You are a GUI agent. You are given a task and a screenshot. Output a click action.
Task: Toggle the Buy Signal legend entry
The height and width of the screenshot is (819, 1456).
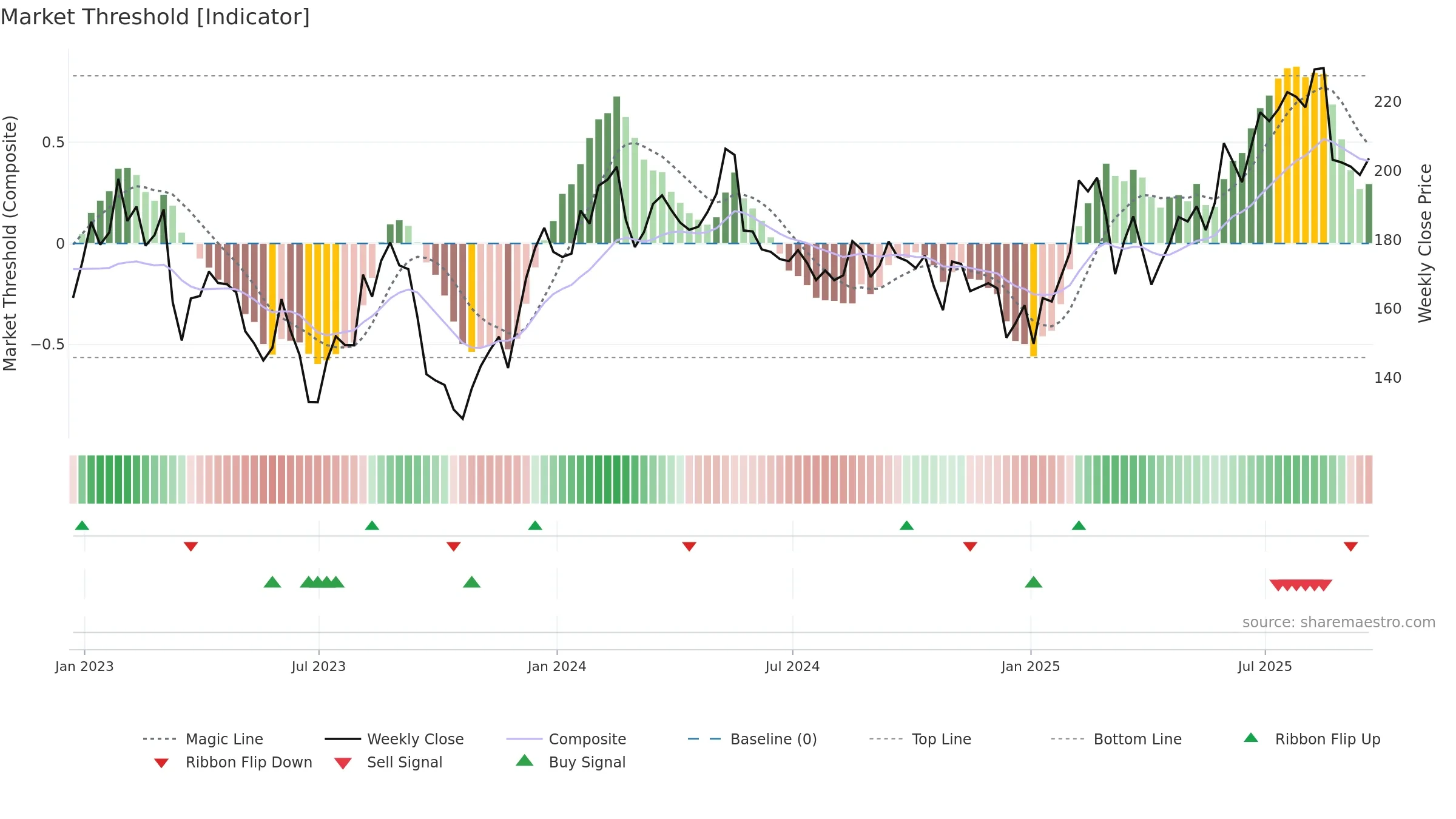coord(570,762)
